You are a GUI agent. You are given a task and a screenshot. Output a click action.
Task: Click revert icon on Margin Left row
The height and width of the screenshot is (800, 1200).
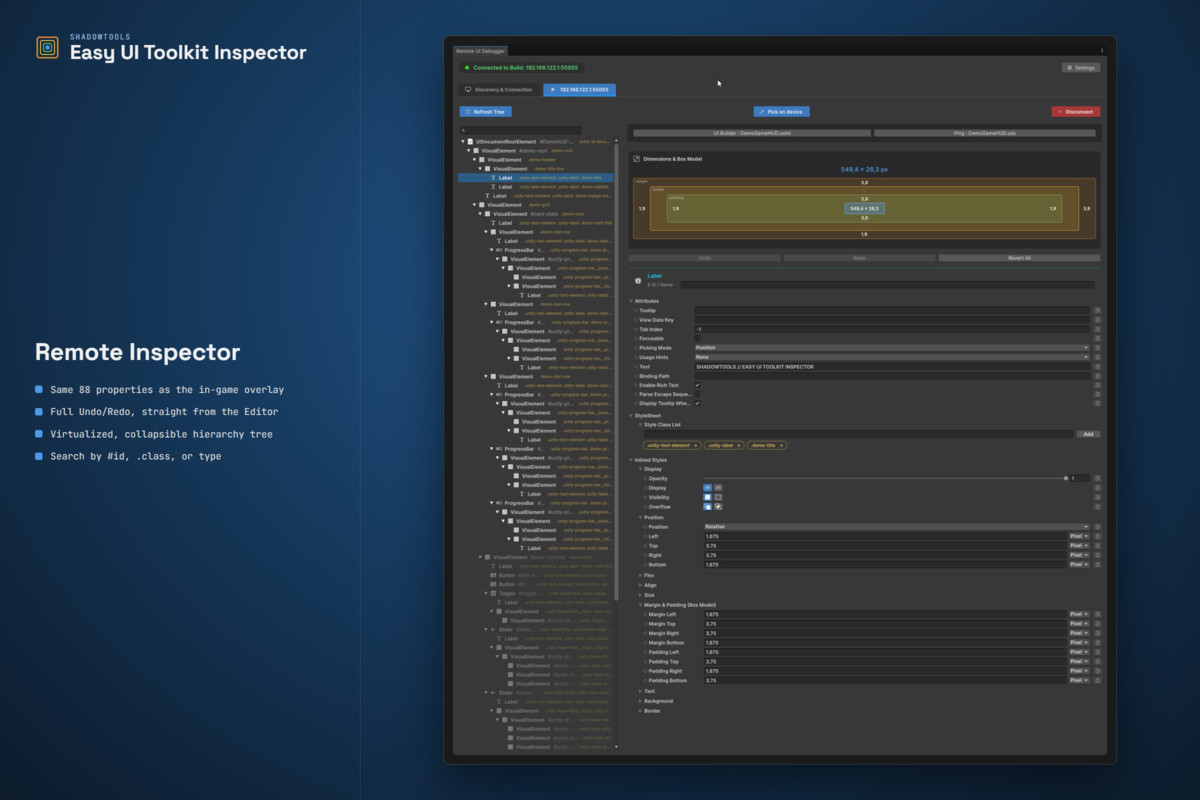[1097, 614]
